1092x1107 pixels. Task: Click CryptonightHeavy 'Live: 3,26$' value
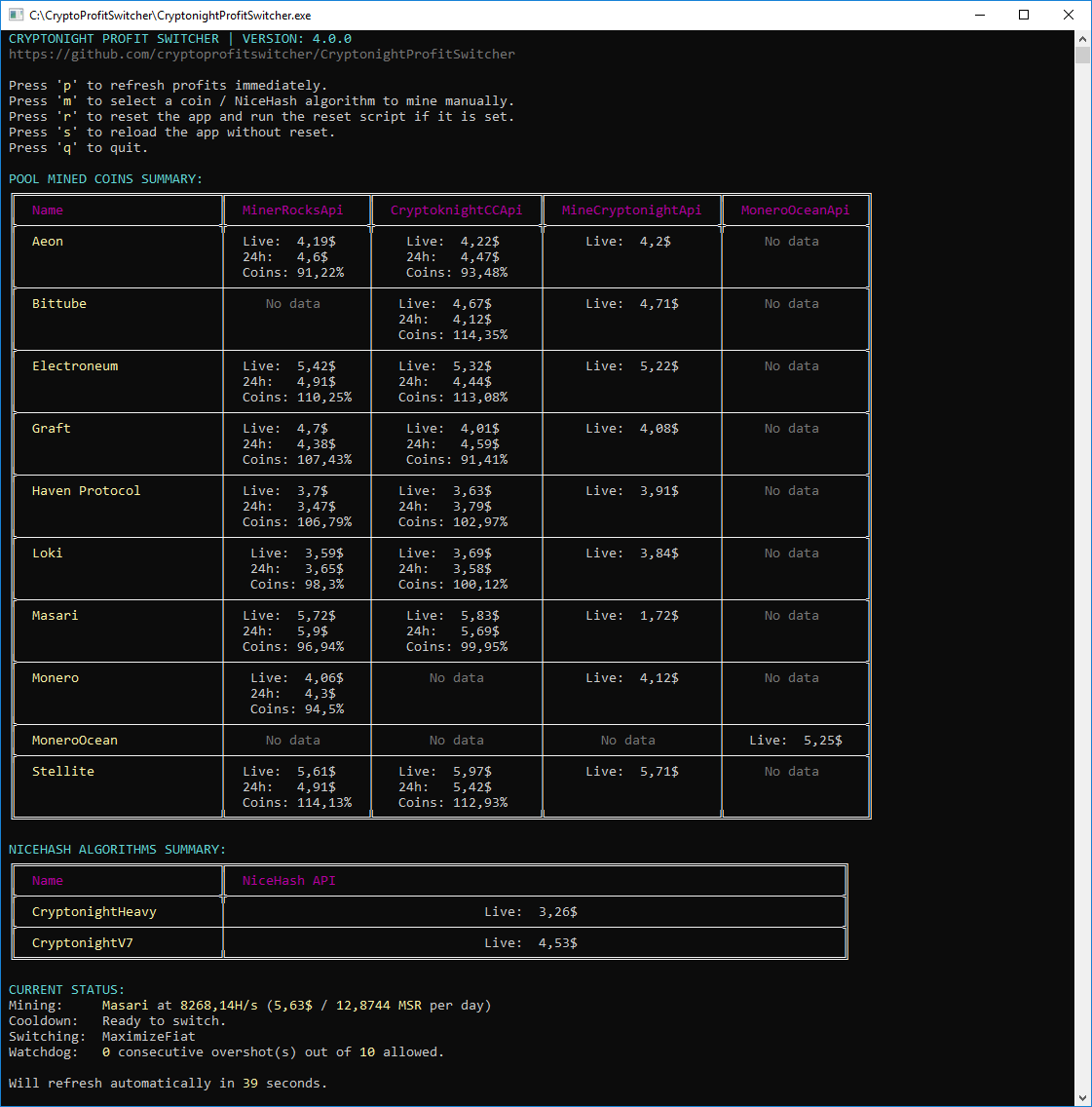(x=531, y=911)
